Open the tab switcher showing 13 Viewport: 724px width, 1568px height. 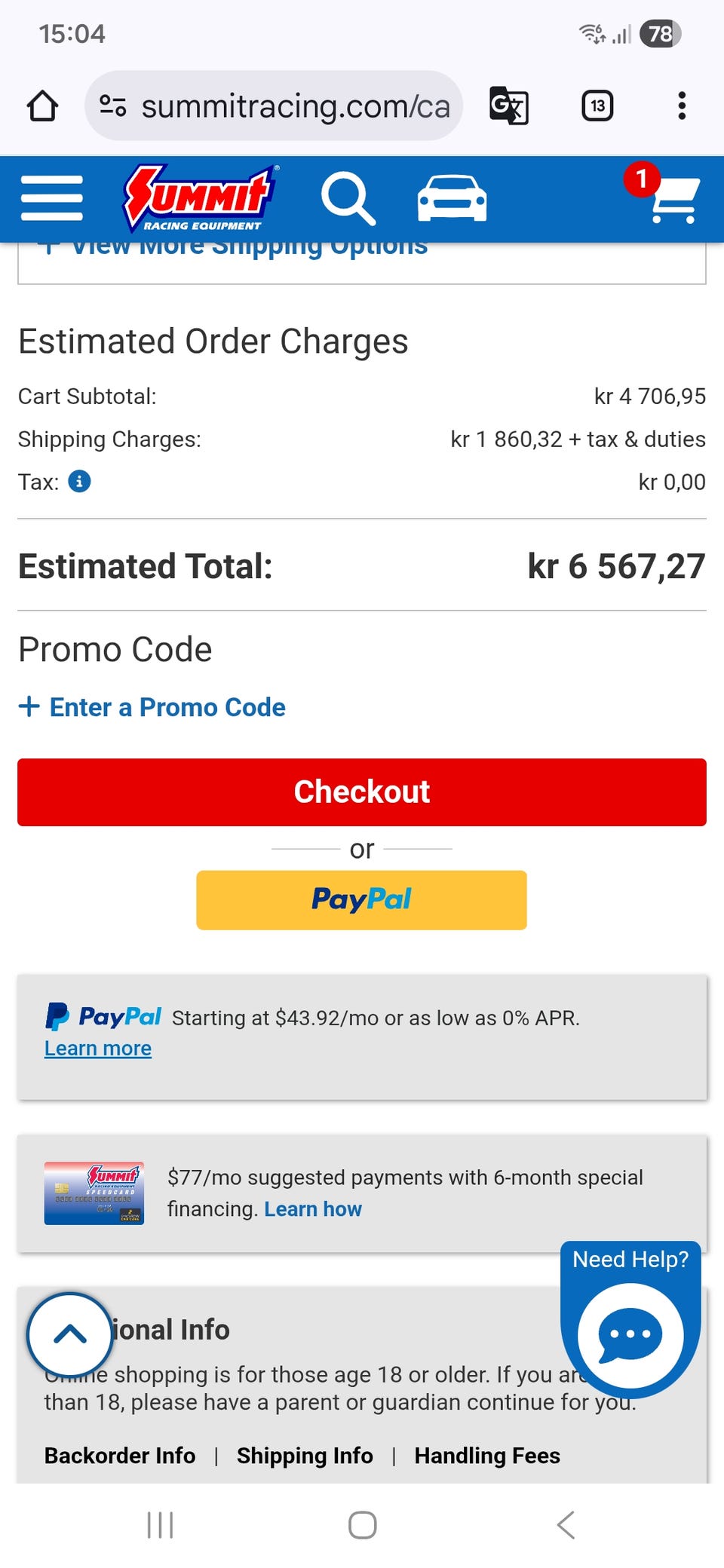597,106
